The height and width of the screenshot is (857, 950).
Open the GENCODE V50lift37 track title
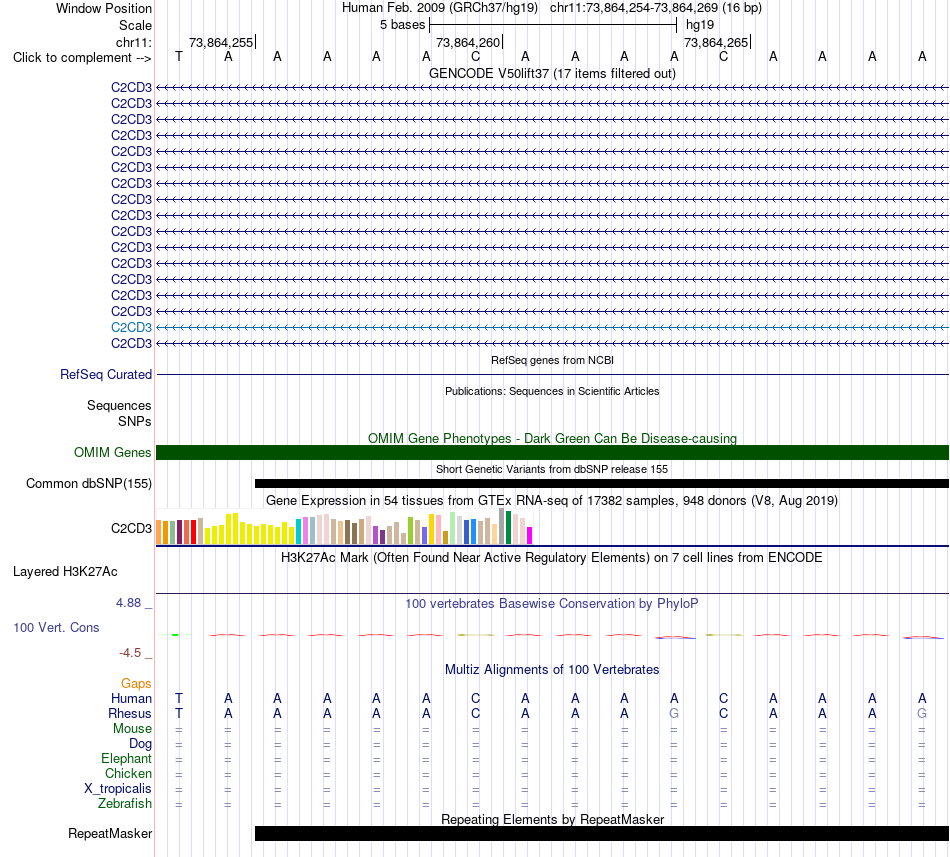pos(552,73)
